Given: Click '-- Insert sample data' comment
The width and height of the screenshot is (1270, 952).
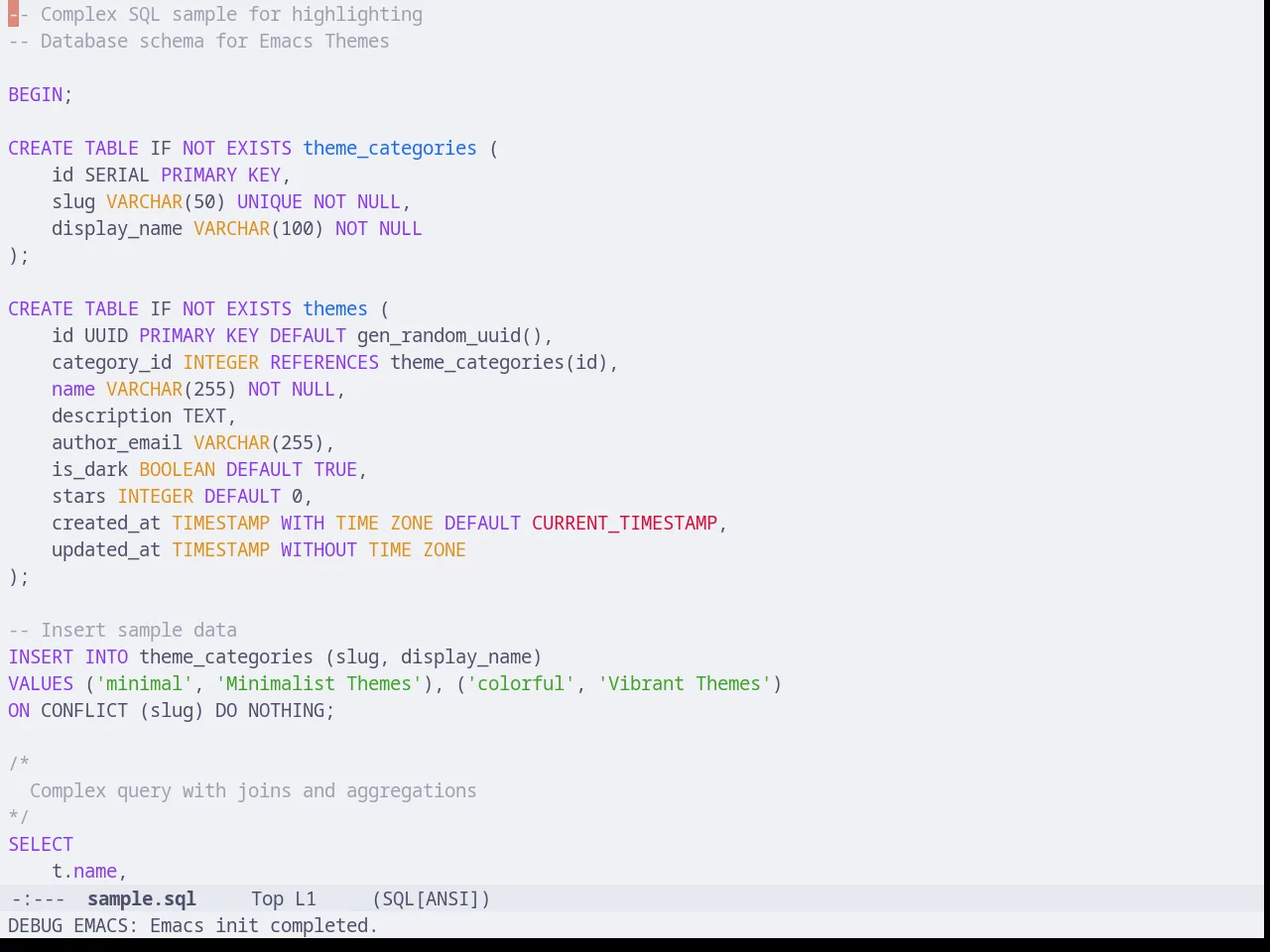Looking at the screenshot, I should 123,631.
